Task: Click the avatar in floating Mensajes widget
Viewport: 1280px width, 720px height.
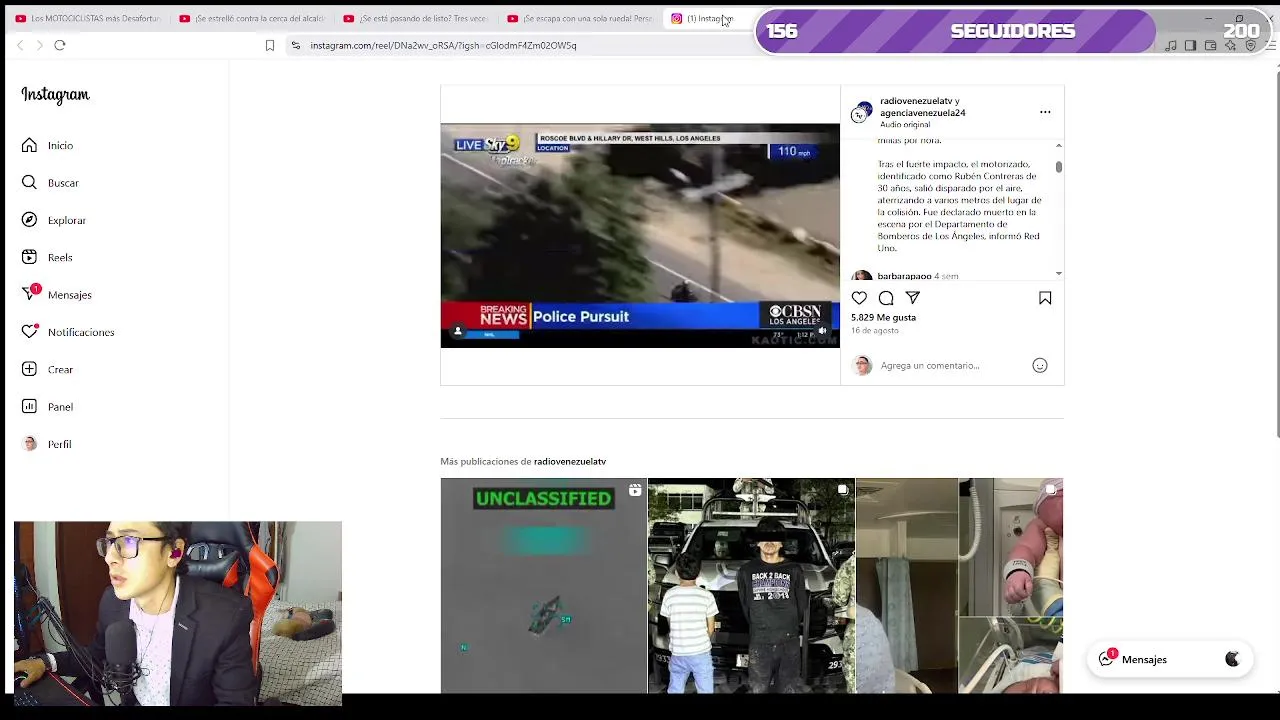Action: (x=1232, y=659)
